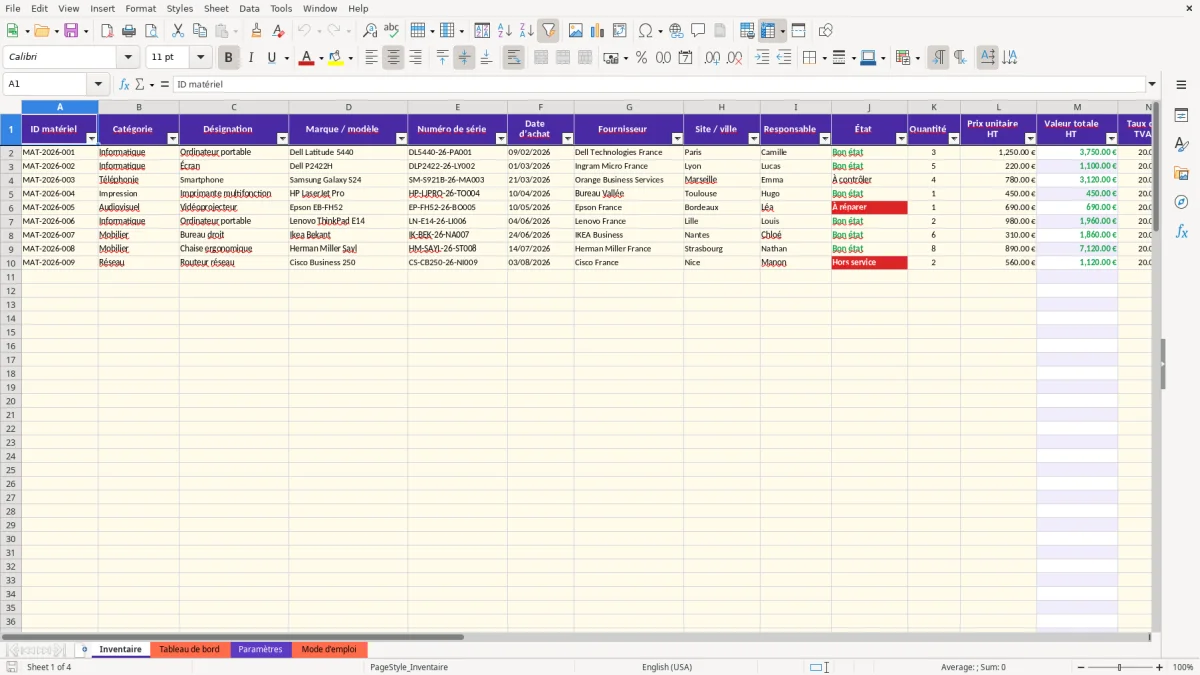The height and width of the screenshot is (675, 1200).
Task: Open the Special Character omega icon
Action: coord(646,31)
